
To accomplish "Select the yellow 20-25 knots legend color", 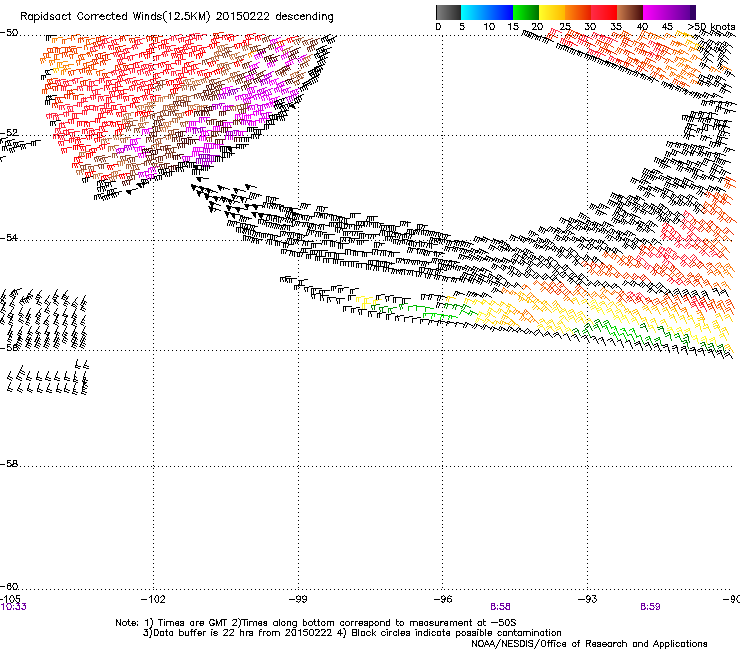I will tap(552, 12).
